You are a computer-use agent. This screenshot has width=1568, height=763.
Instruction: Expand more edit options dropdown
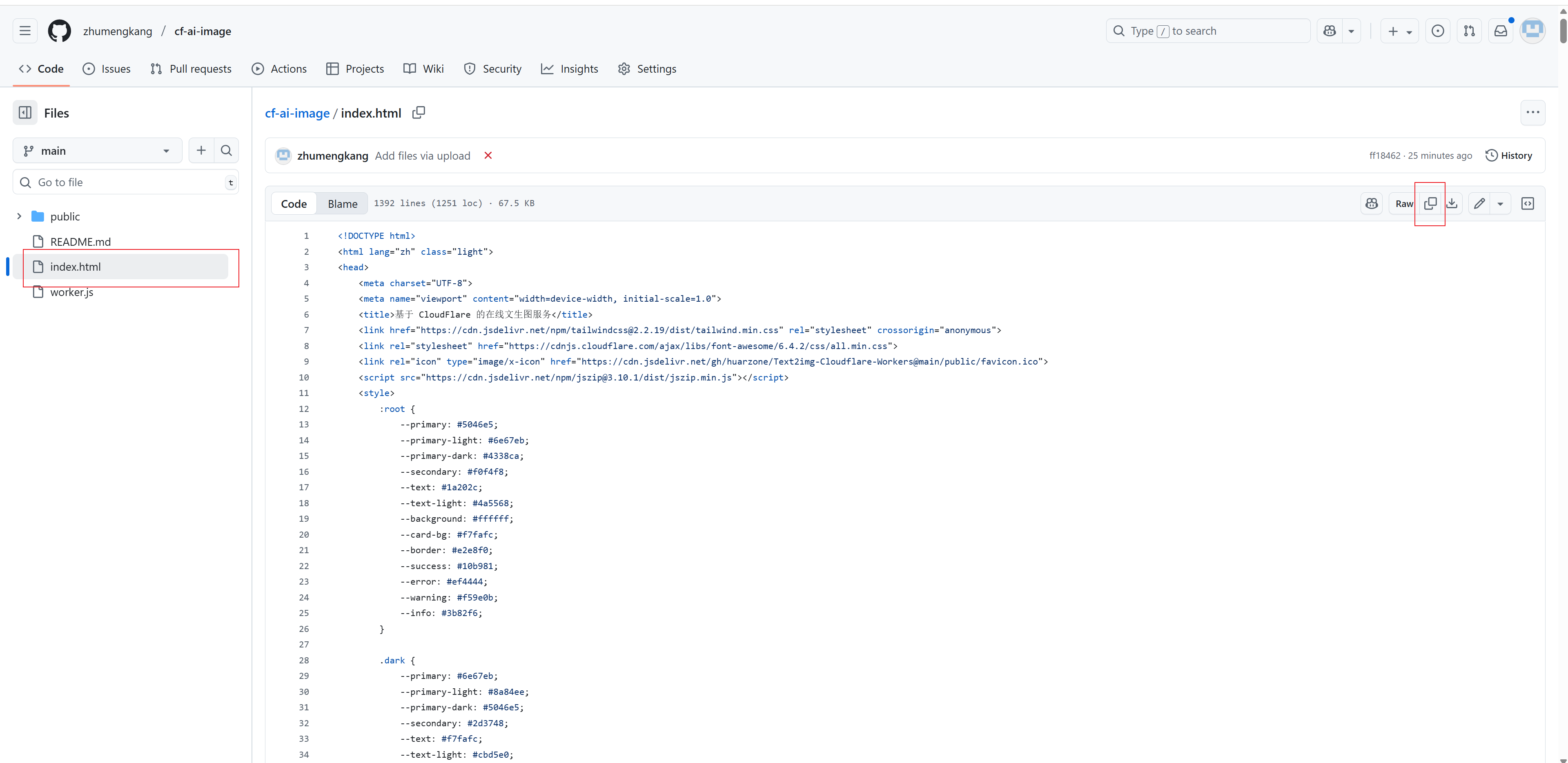(1501, 204)
